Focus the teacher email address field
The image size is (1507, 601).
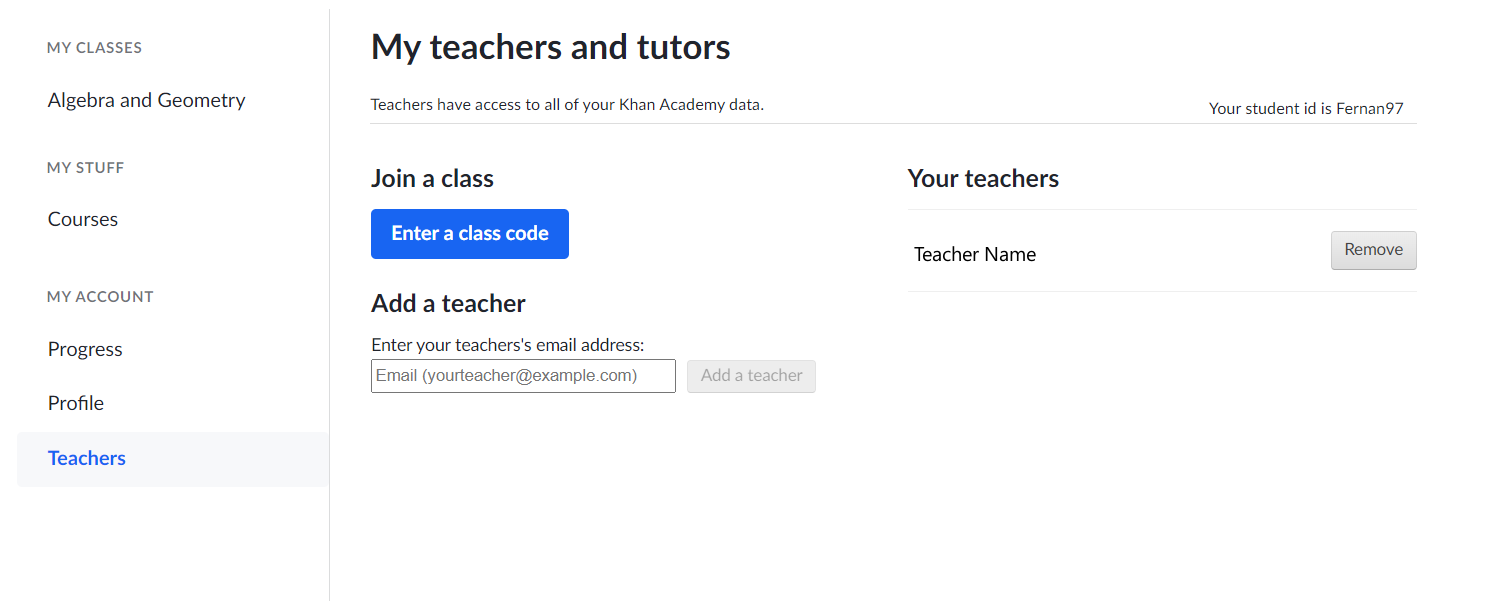click(523, 376)
